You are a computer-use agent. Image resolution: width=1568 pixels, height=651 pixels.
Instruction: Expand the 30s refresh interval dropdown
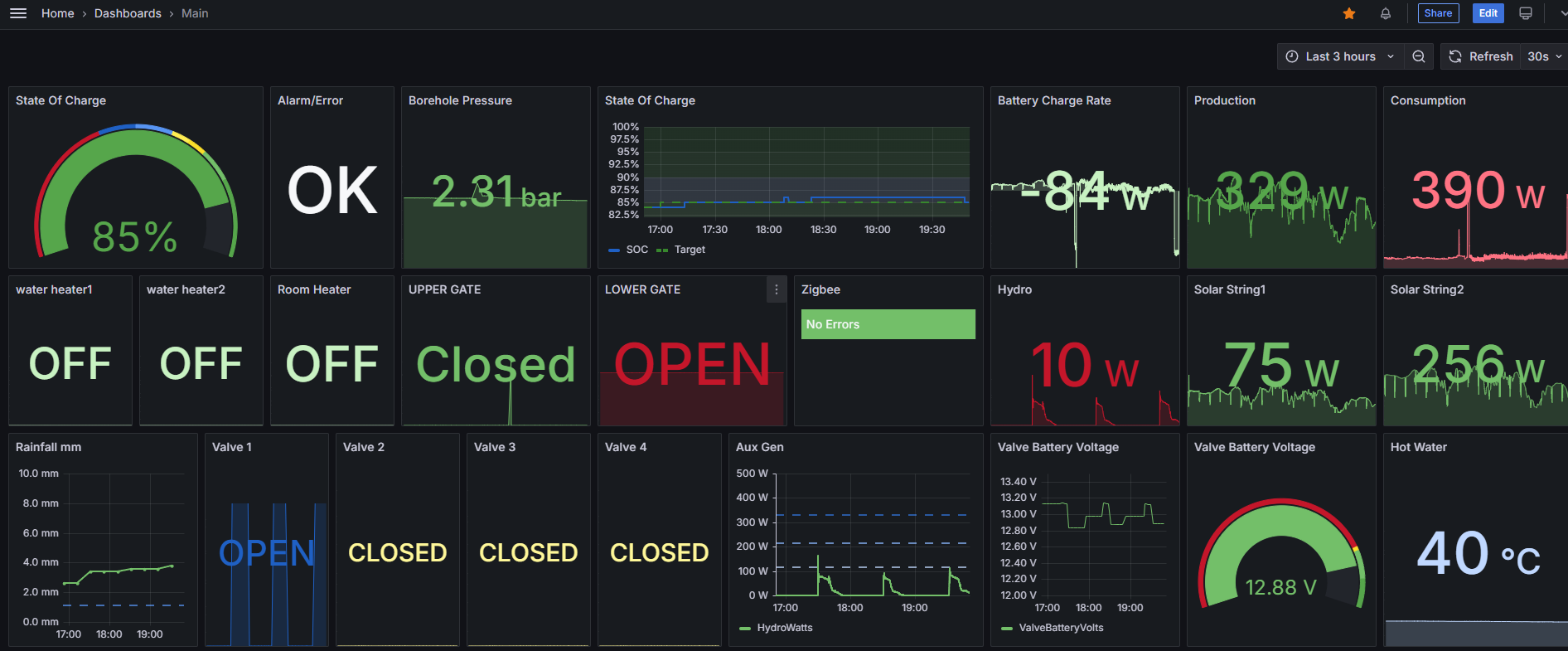coord(1544,56)
